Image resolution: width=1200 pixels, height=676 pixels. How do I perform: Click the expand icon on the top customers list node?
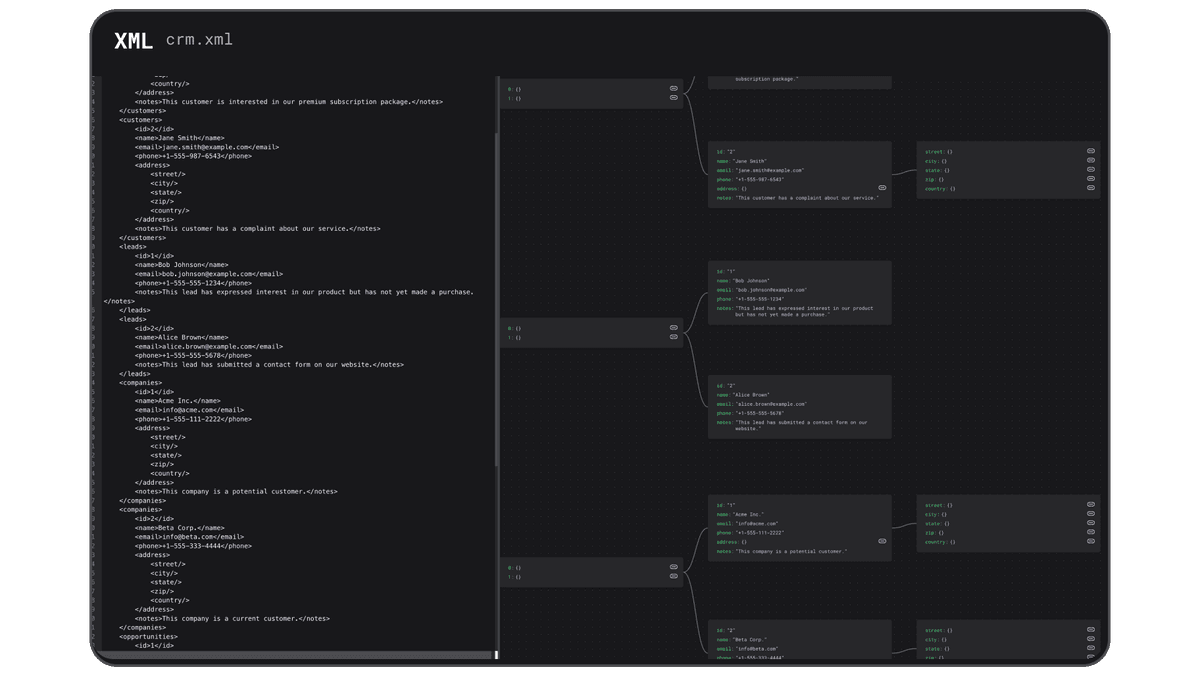[674, 87]
